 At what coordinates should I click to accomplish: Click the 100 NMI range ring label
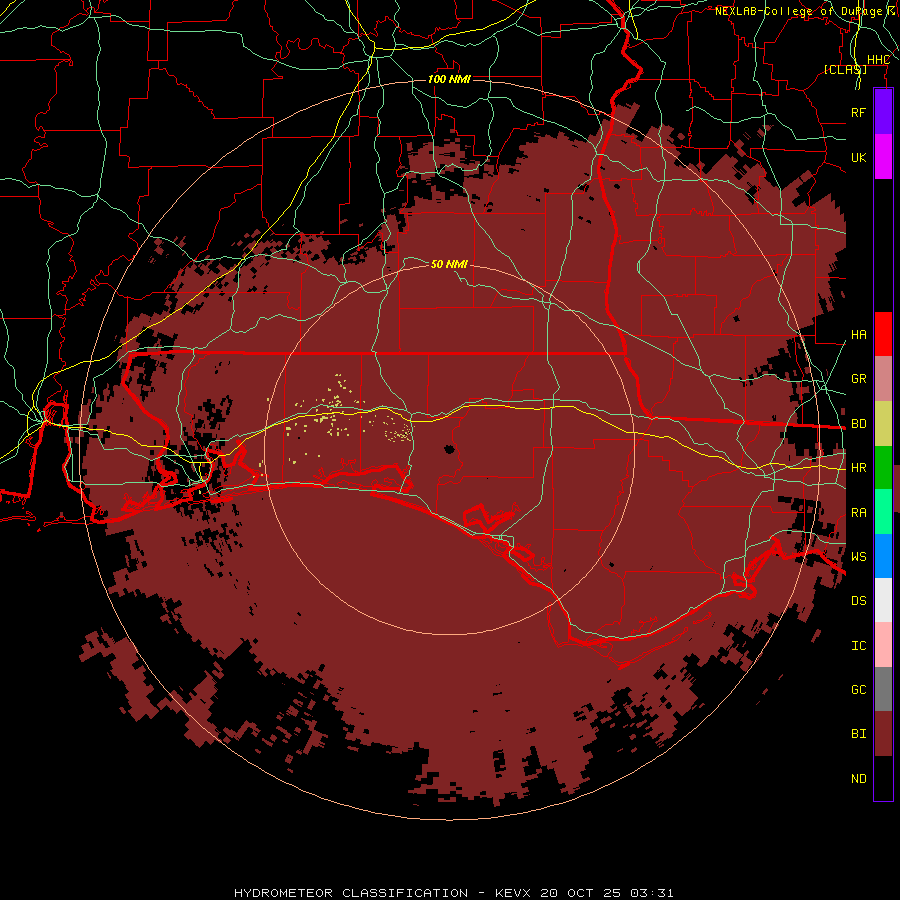pyautogui.click(x=449, y=79)
